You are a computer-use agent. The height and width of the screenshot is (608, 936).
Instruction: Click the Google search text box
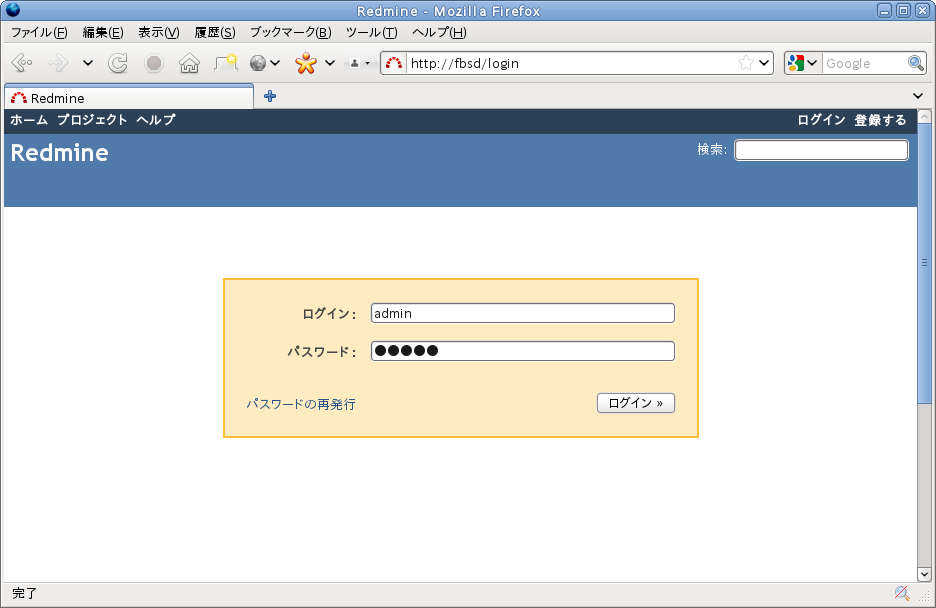865,63
